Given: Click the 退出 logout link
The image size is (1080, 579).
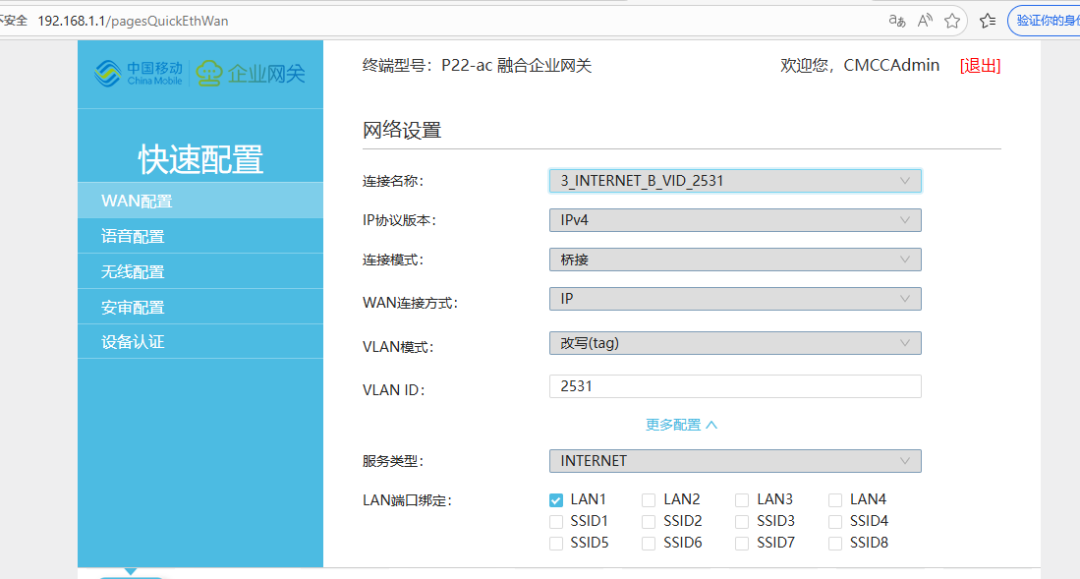Looking at the screenshot, I should pos(980,65).
